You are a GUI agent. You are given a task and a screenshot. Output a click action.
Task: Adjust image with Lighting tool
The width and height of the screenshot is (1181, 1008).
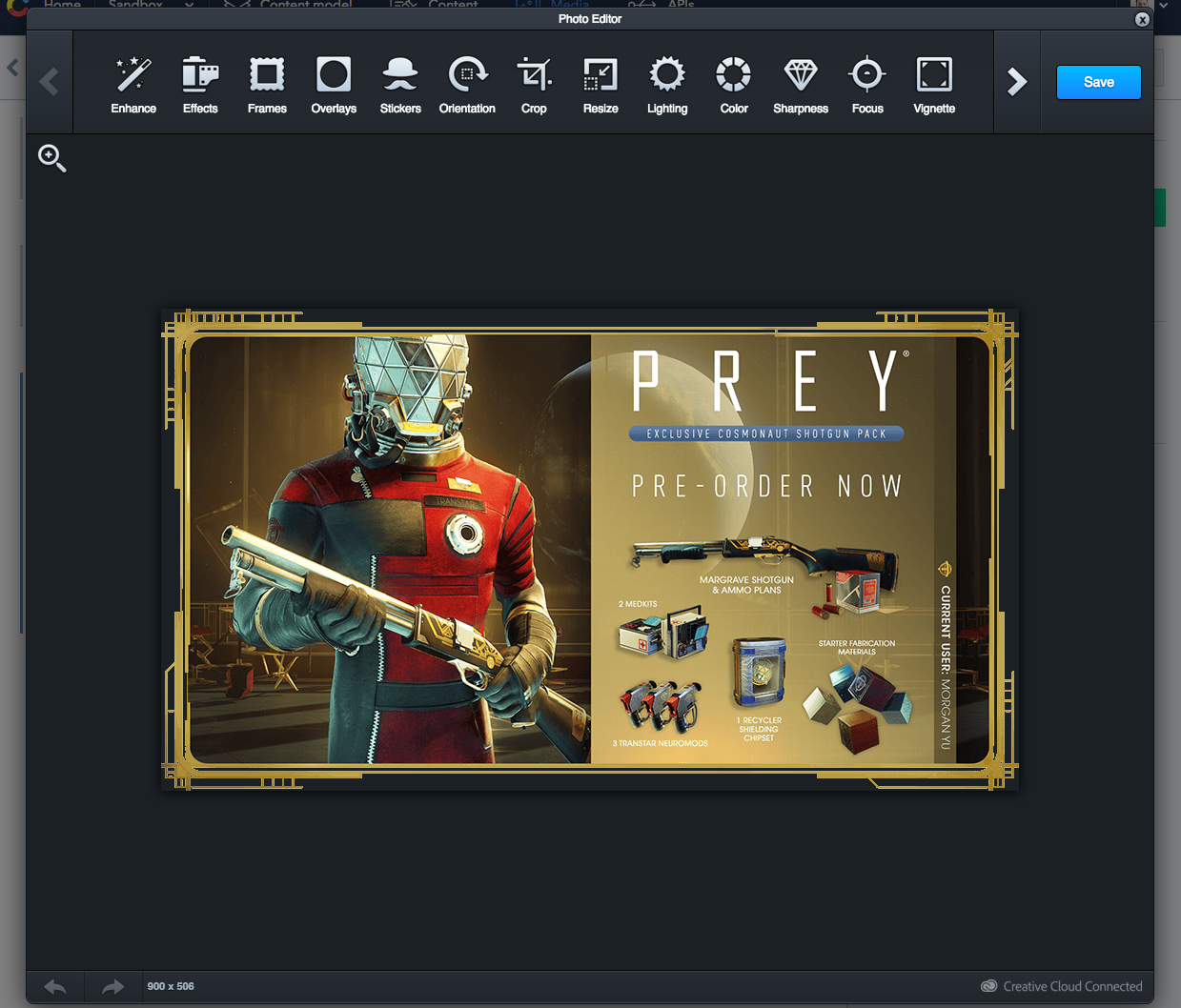[667, 86]
